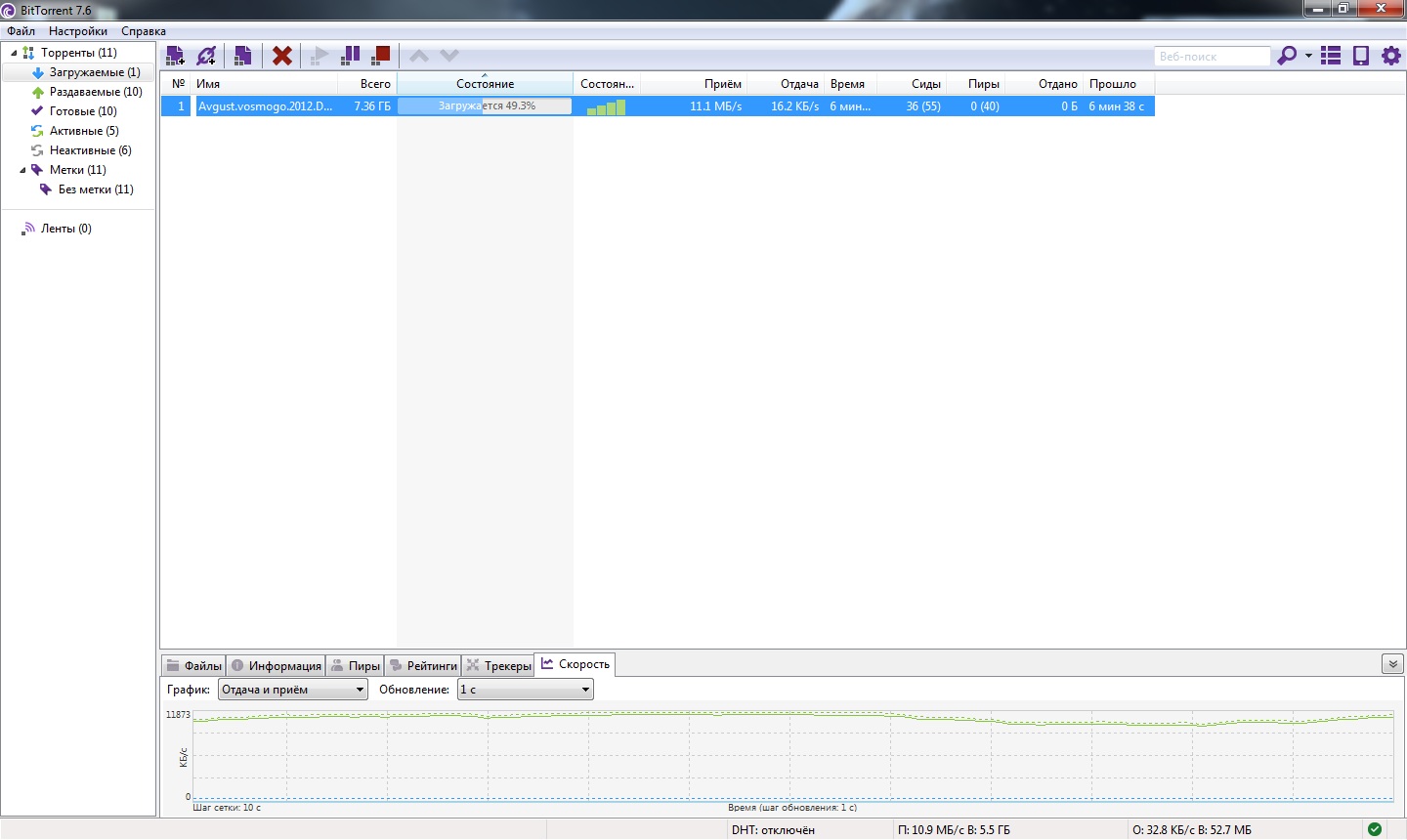
Task: Toggle the category list view icon
Action: click(x=1331, y=56)
